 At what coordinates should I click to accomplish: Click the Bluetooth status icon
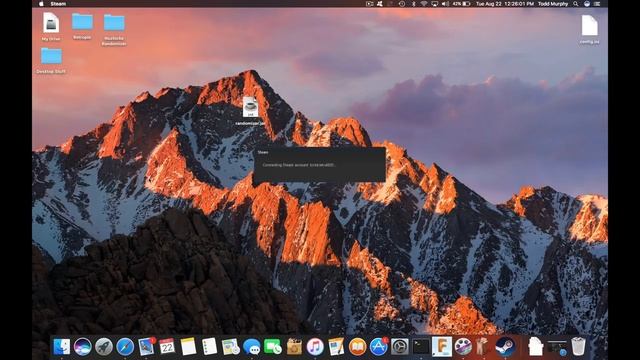point(413,4)
